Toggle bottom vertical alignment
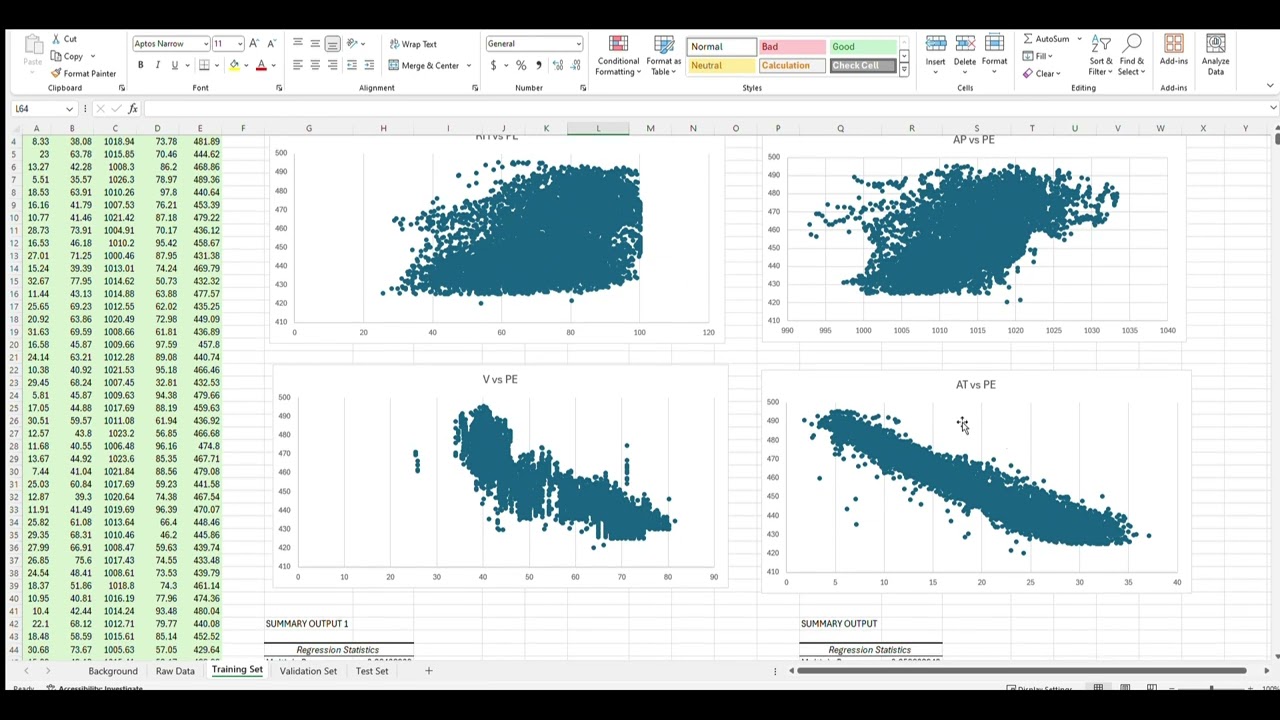This screenshot has height=720, width=1280. click(x=332, y=44)
